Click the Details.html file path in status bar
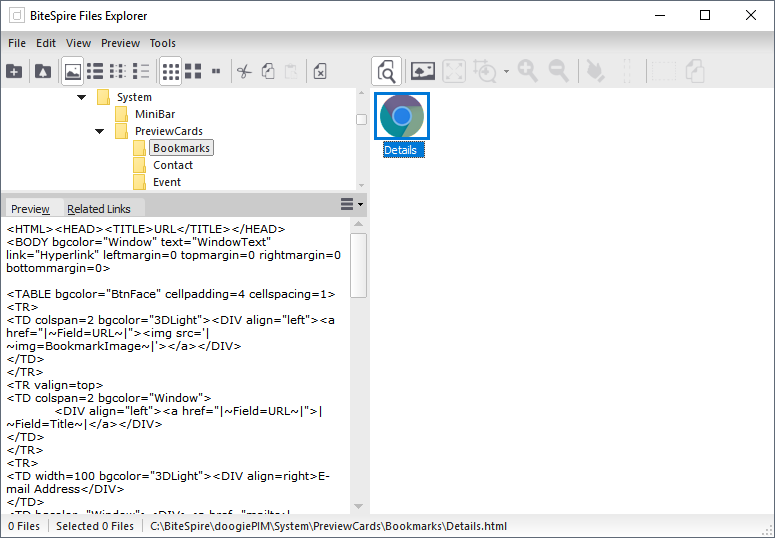The width and height of the screenshot is (775, 538). click(329, 526)
